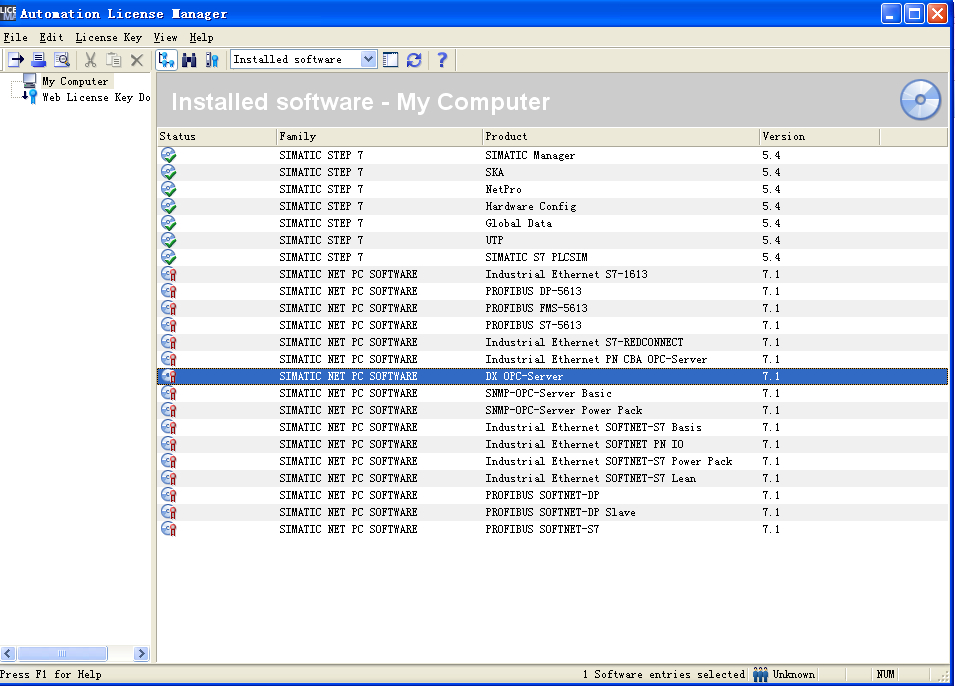955x686 pixels.
Task: Click the column settings icon beside dropdown
Action: pos(391,60)
